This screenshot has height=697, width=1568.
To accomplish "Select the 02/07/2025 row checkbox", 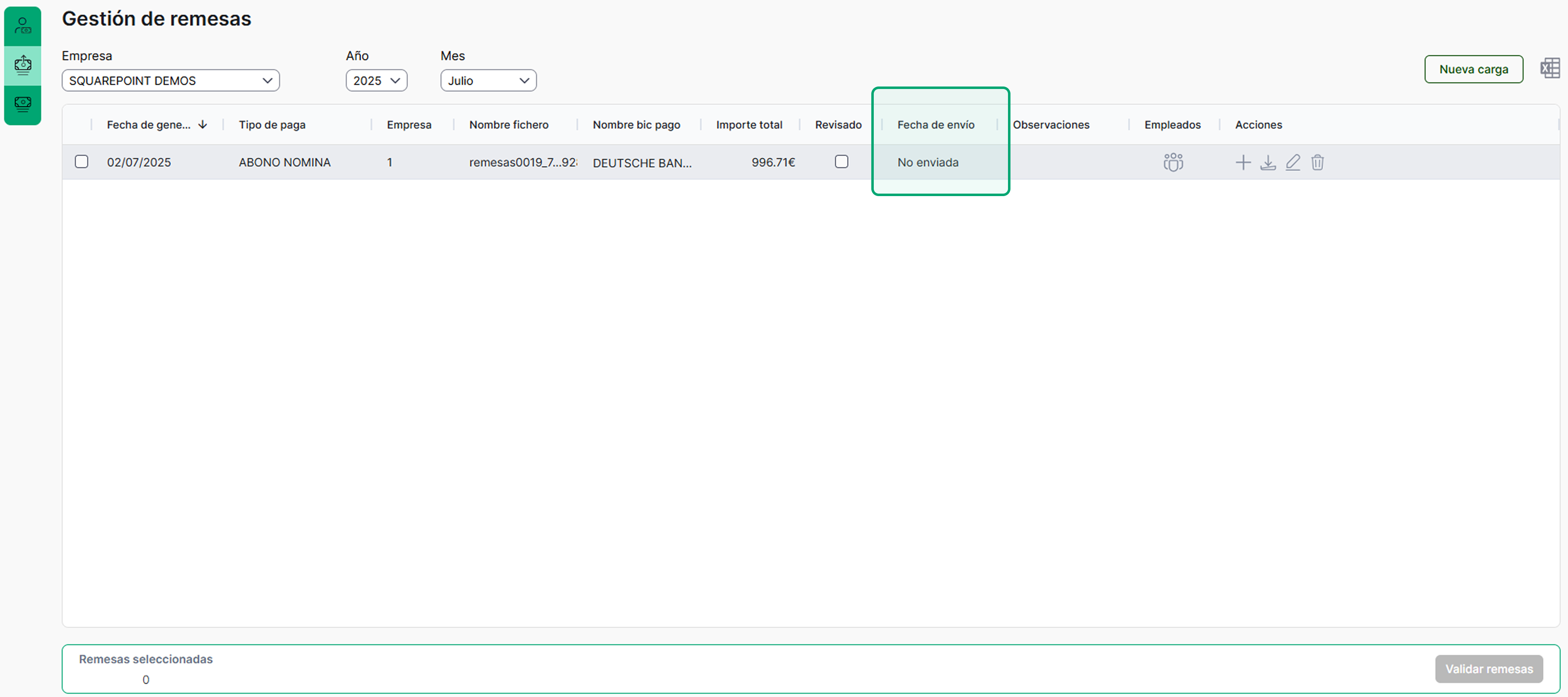I will pos(82,161).
